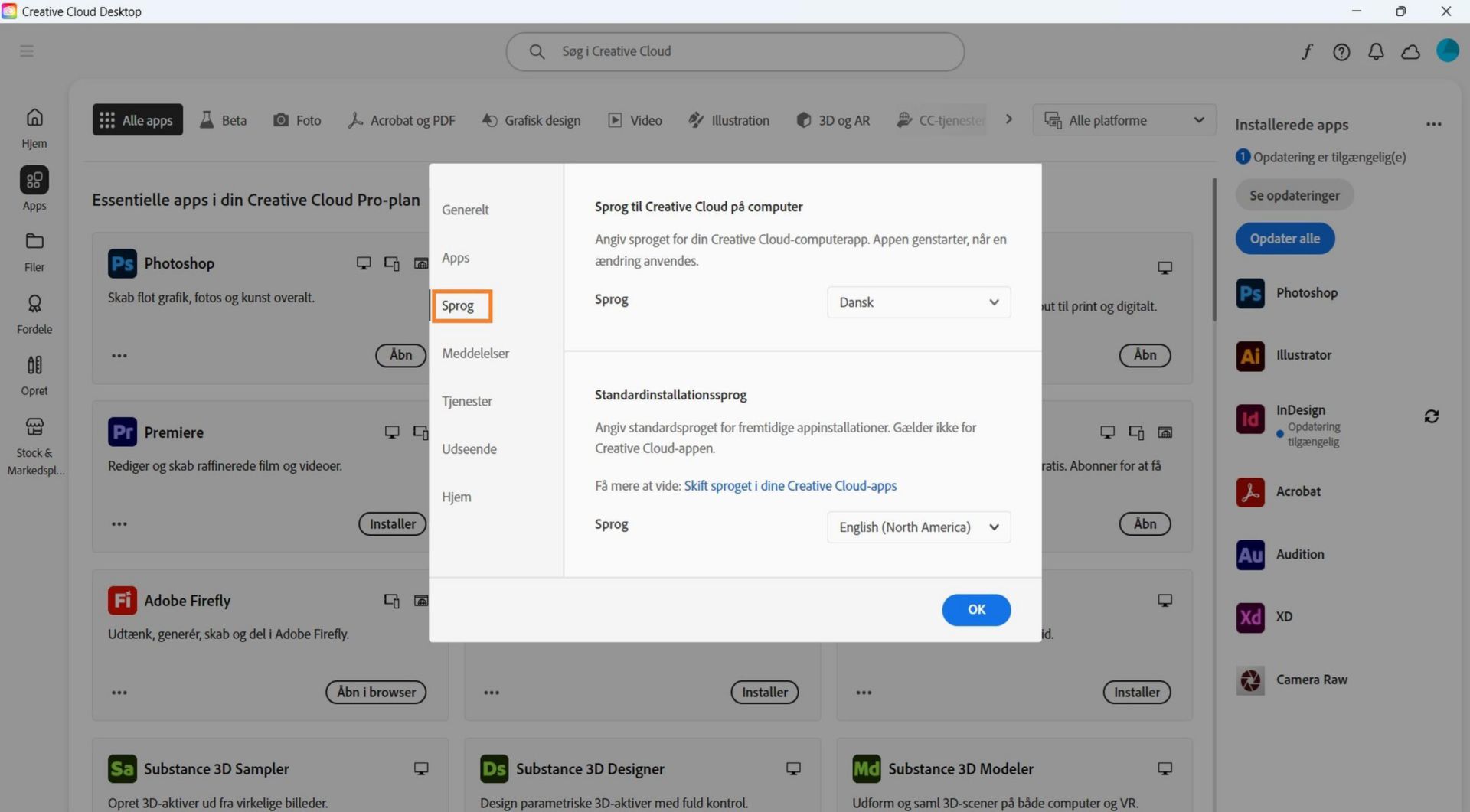This screenshot has width=1470, height=812.
Task: Click the Acrobat icon in Installerede apps
Action: pos(1250,492)
